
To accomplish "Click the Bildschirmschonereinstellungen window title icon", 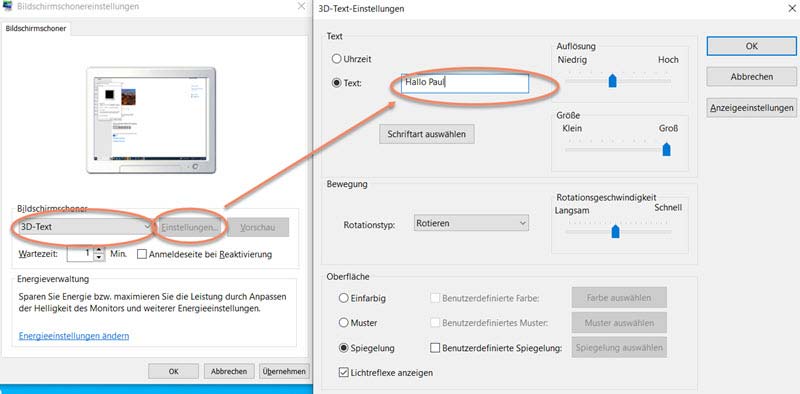I will tap(7, 7).
